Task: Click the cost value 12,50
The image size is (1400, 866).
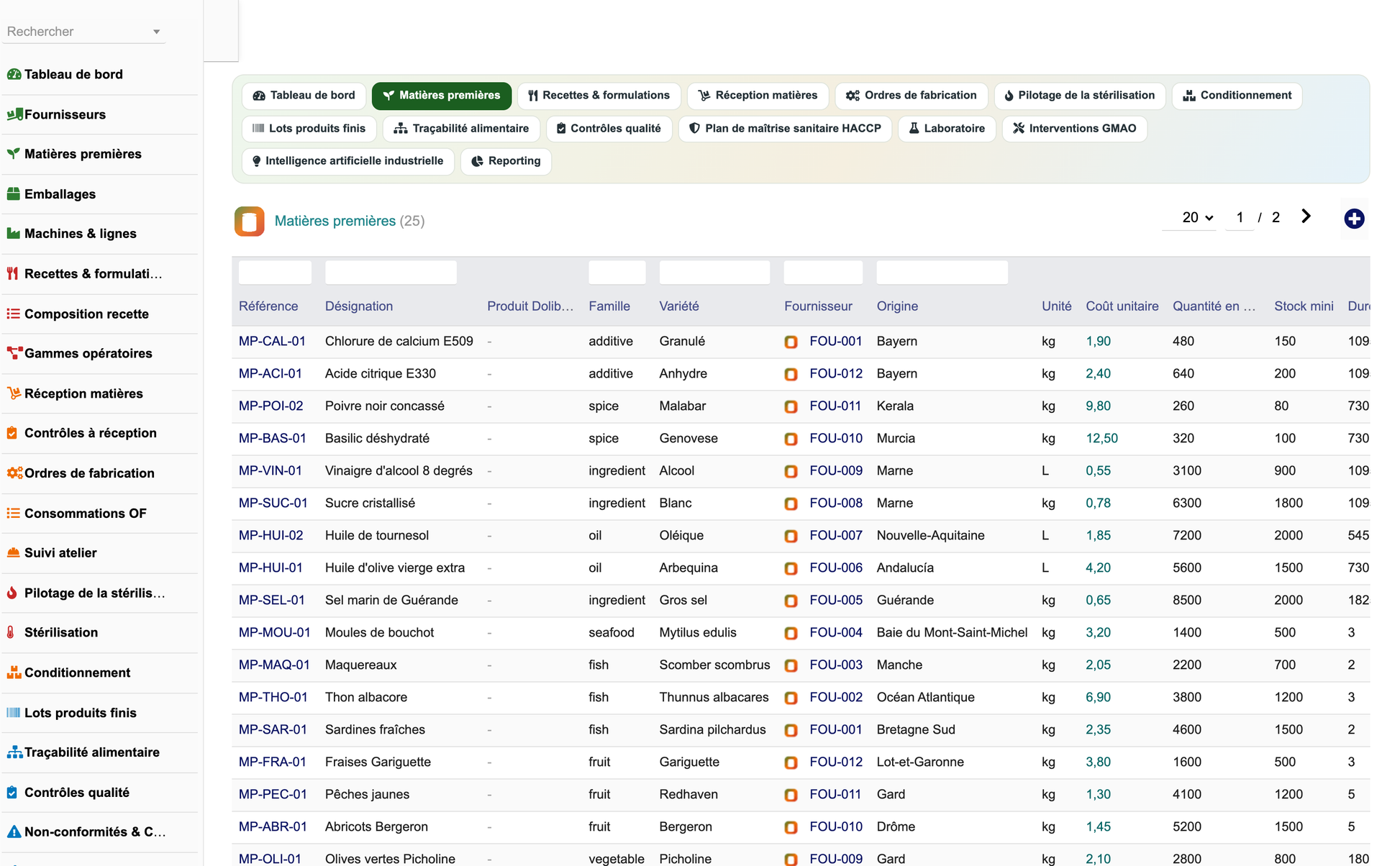Action: point(1101,438)
